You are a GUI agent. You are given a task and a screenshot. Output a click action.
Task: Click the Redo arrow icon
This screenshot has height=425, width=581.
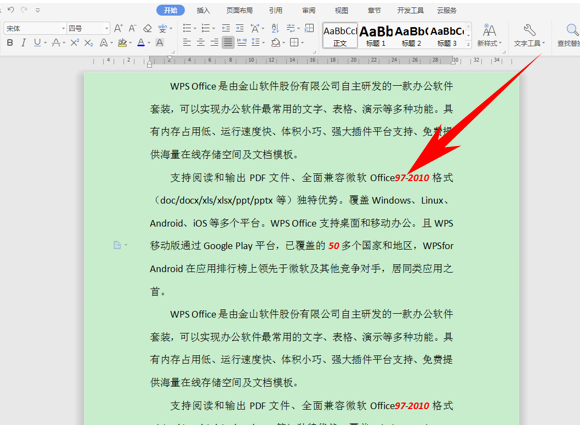click(x=24, y=10)
